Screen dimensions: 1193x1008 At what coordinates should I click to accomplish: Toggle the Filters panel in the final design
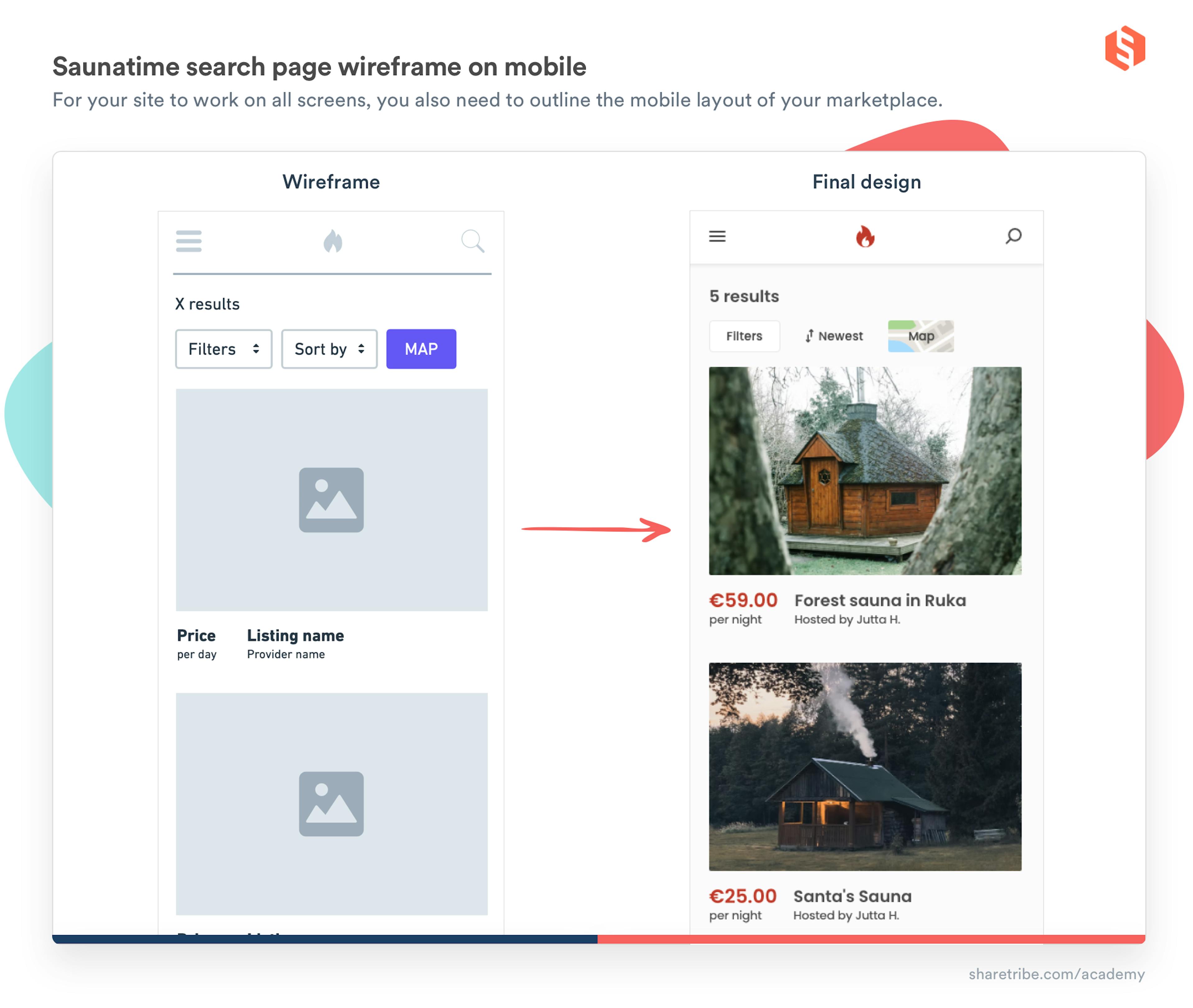pos(744,336)
